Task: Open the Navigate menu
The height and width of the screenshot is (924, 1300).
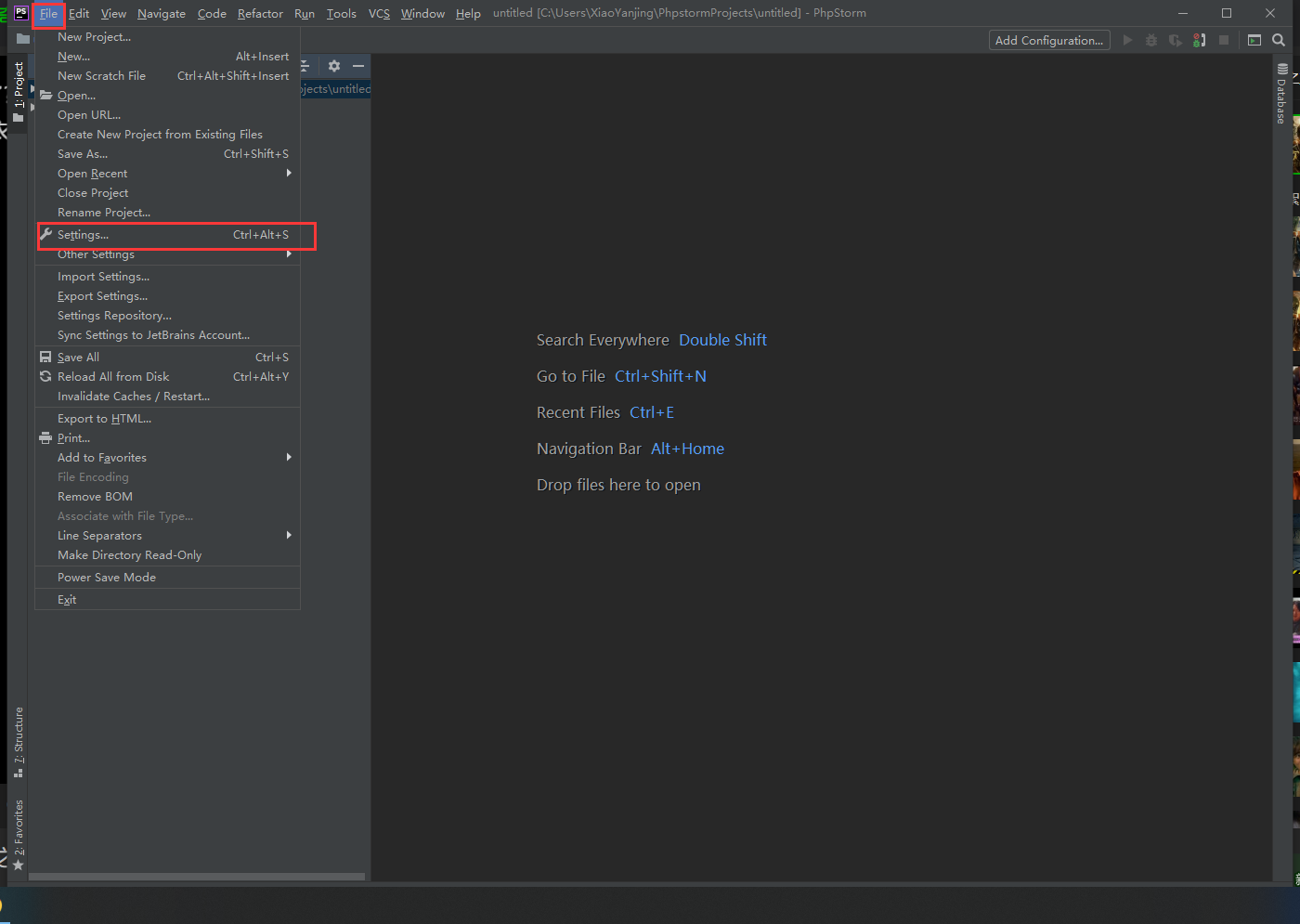Action: (x=162, y=13)
